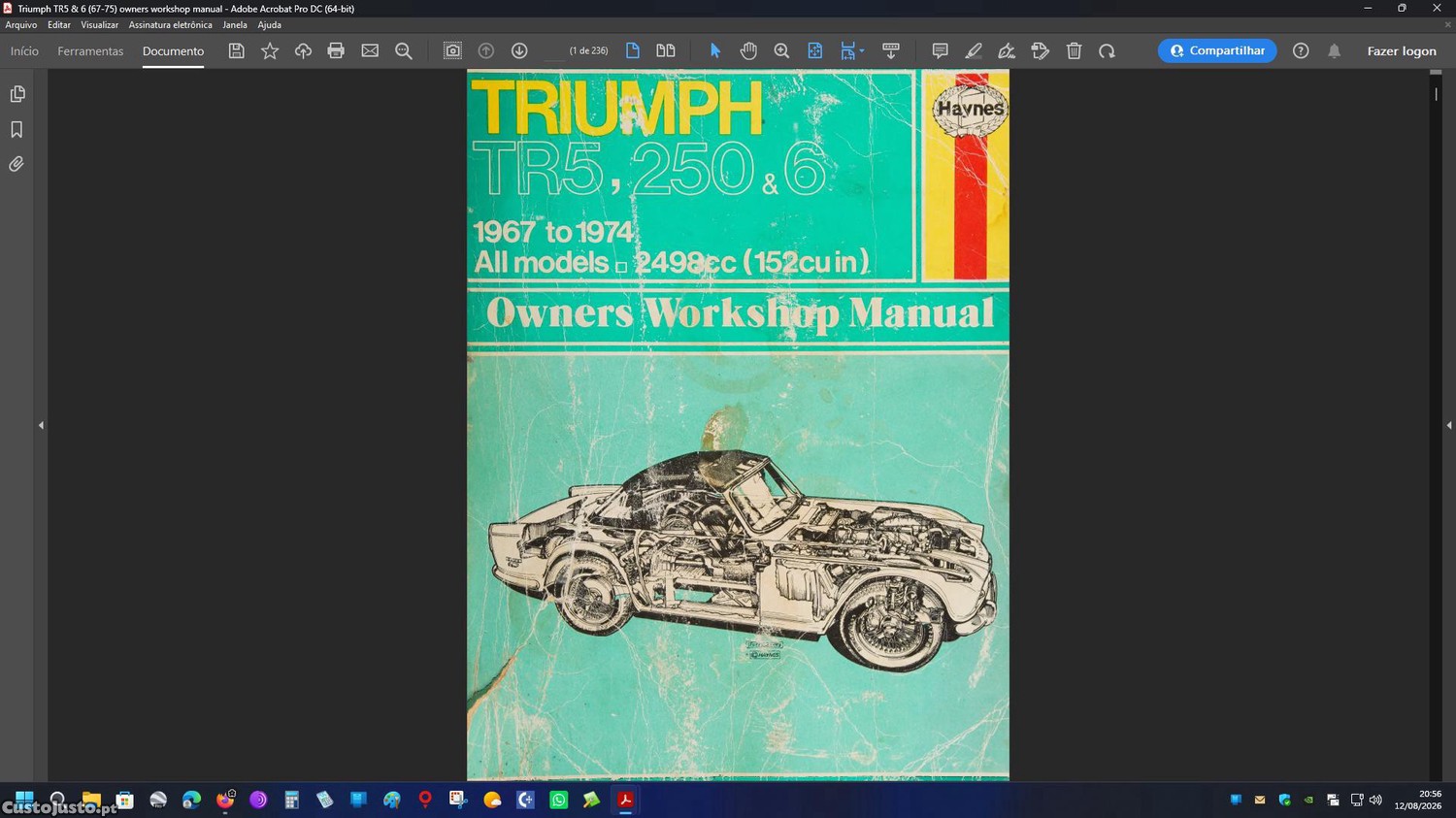Delete the page with the trash icon
Screen dimensions: 1456x818
pos(1074,50)
